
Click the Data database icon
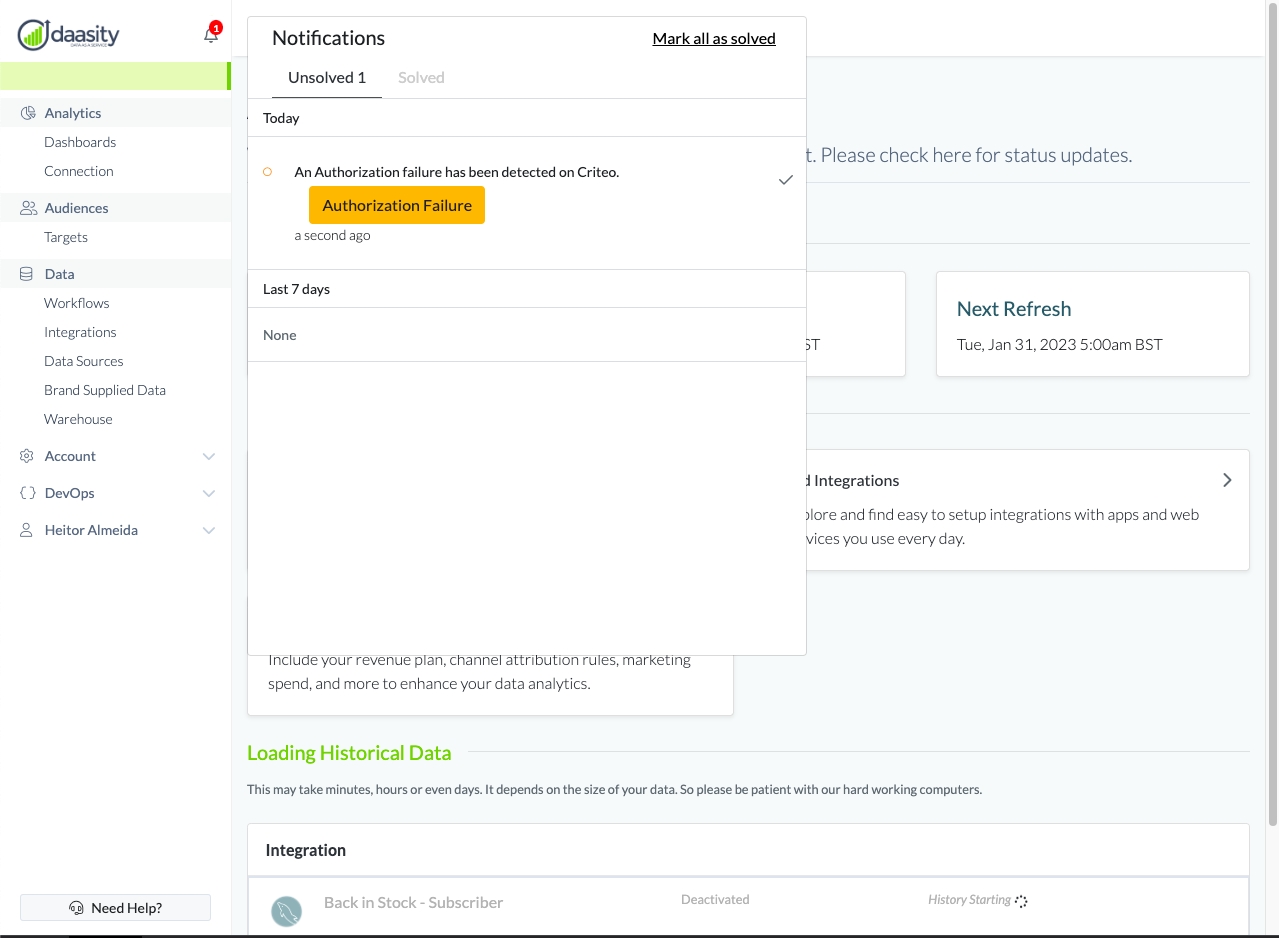click(x=27, y=274)
